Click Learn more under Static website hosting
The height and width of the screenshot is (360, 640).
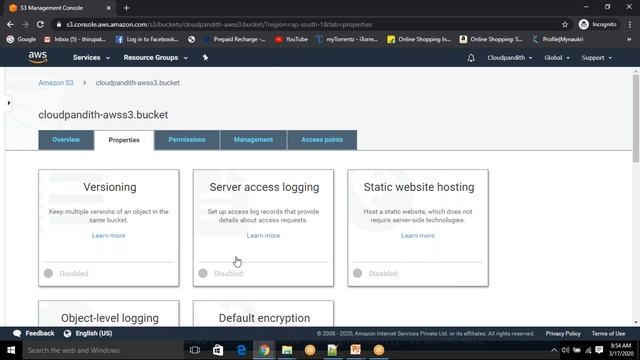[x=418, y=236]
